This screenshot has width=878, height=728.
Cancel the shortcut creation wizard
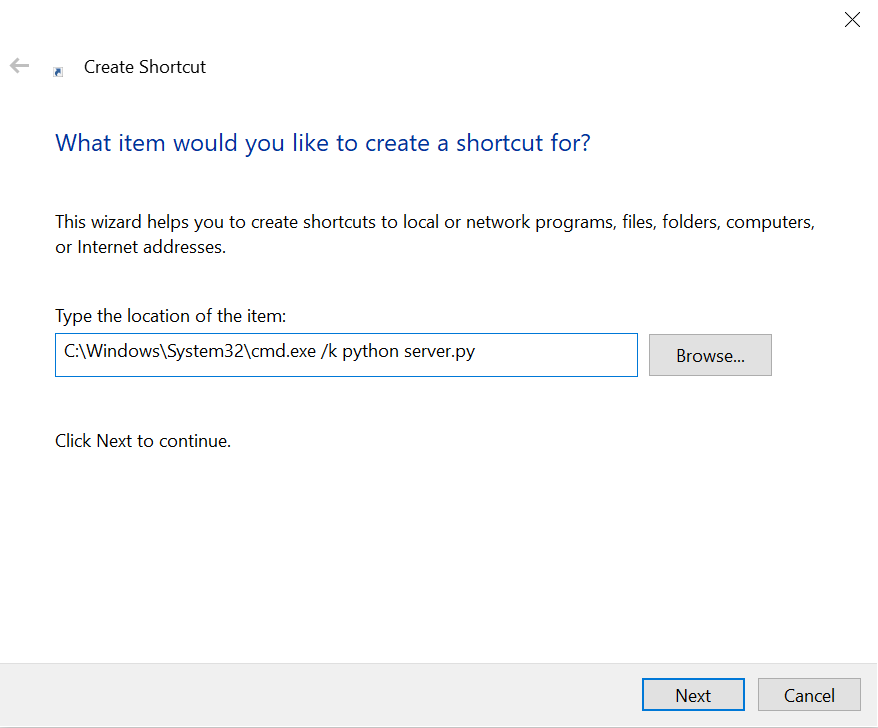pos(809,695)
